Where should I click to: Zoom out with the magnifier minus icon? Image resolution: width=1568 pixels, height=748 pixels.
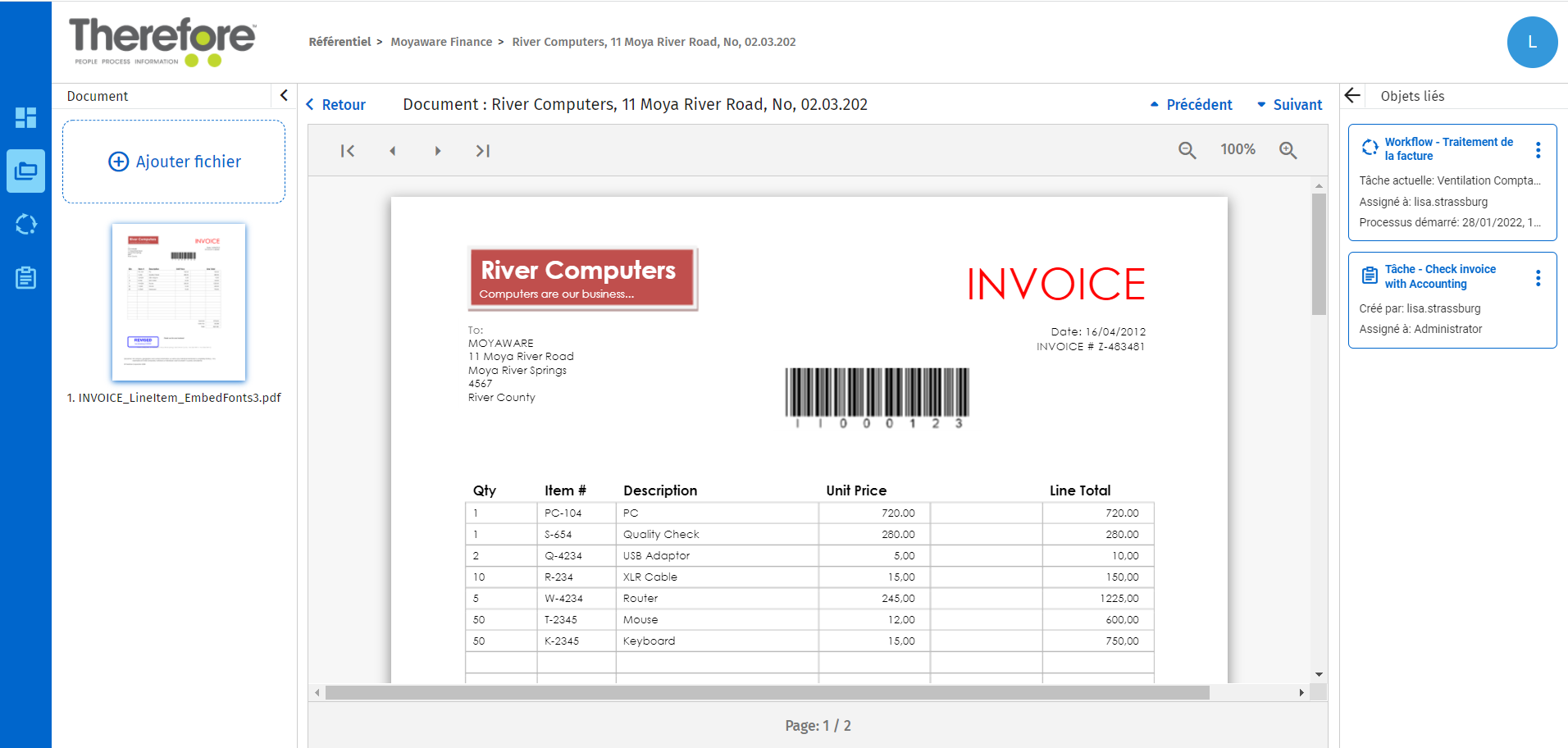coord(1187,150)
